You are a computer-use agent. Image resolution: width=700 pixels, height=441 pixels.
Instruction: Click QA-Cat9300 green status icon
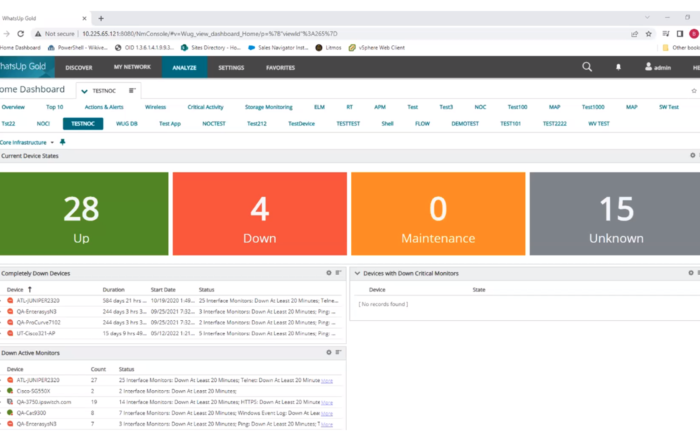tap(10, 412)
